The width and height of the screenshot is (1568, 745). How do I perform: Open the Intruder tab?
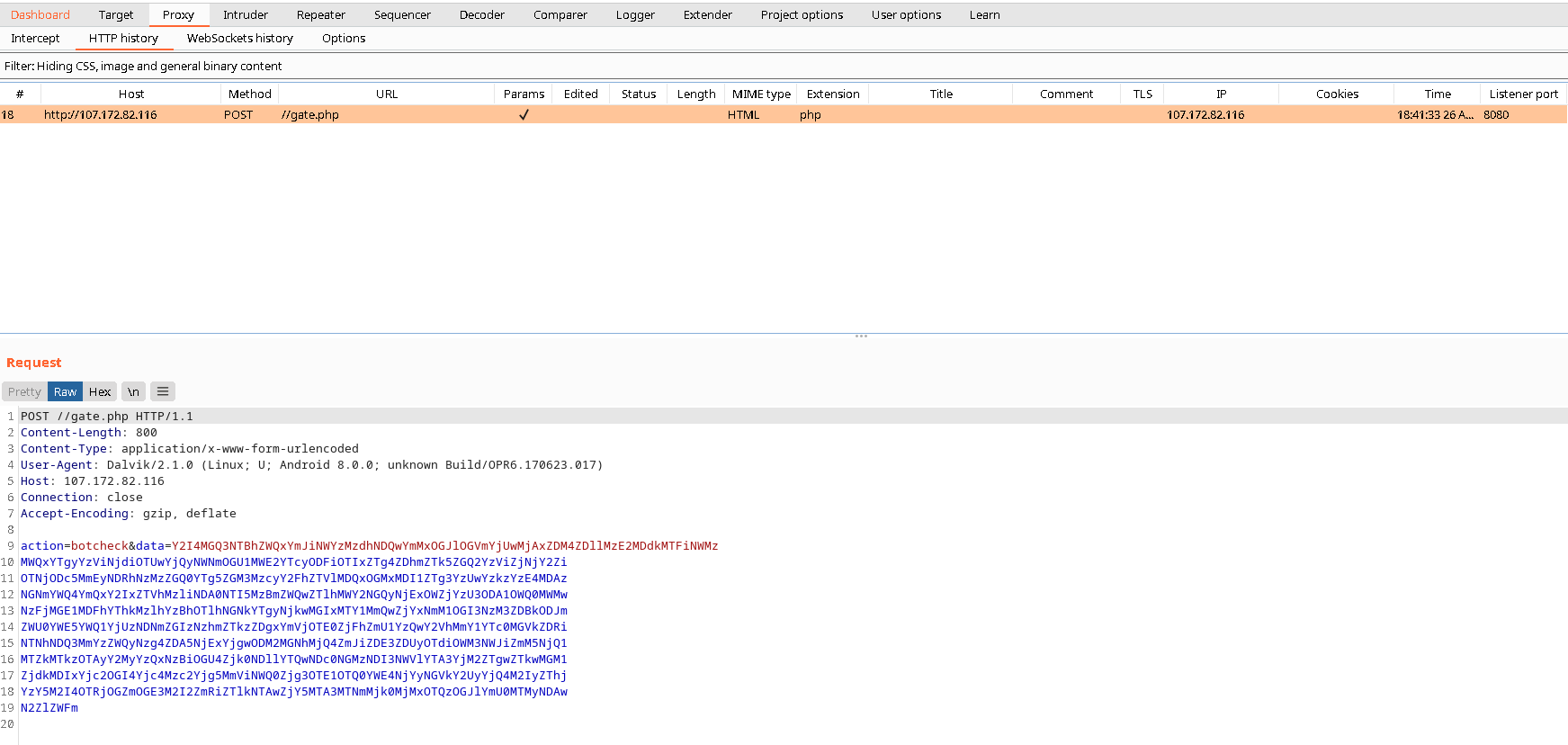(x=246, y=14)
